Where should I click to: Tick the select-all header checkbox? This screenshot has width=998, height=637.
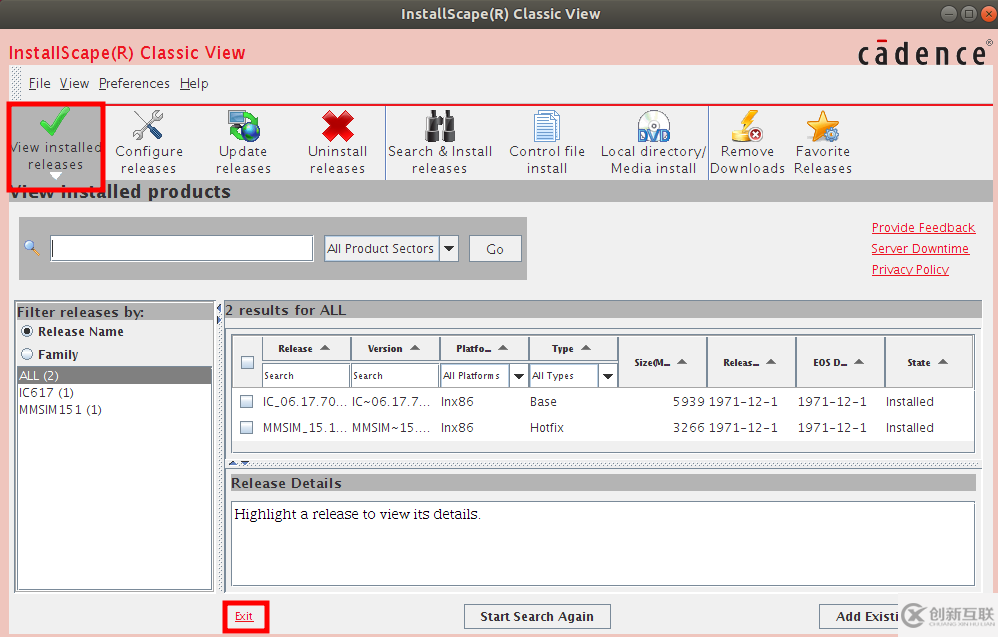(x=248, y=363)
